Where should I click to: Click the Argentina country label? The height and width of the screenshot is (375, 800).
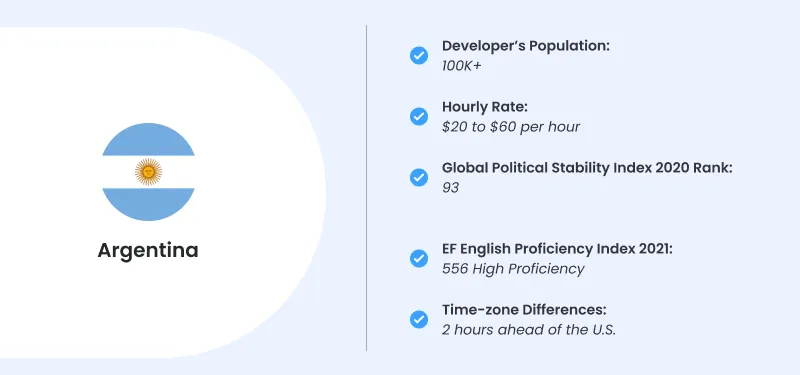pos(148,251)
